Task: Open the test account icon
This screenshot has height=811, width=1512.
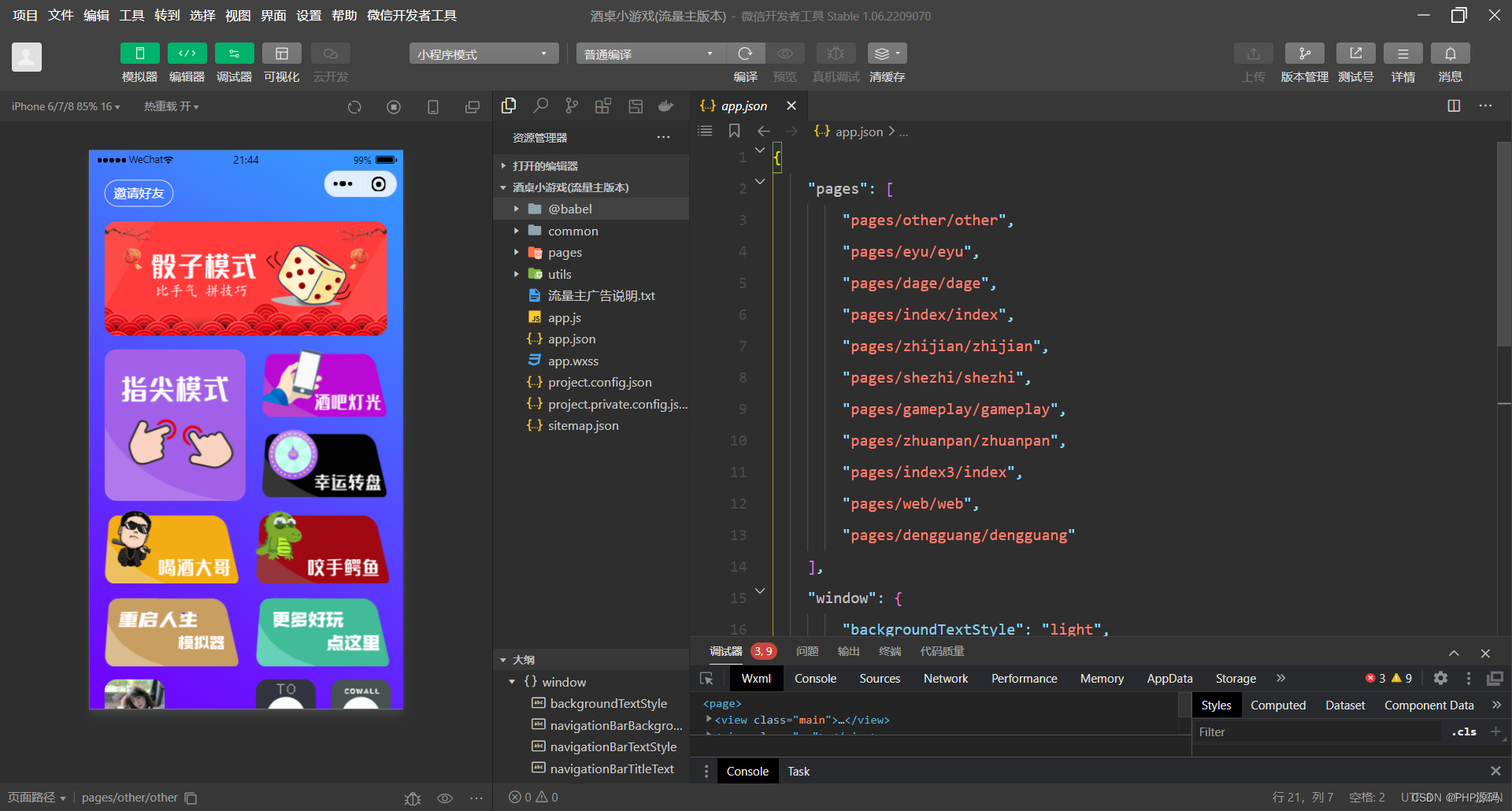Action: pos(1356,54)
